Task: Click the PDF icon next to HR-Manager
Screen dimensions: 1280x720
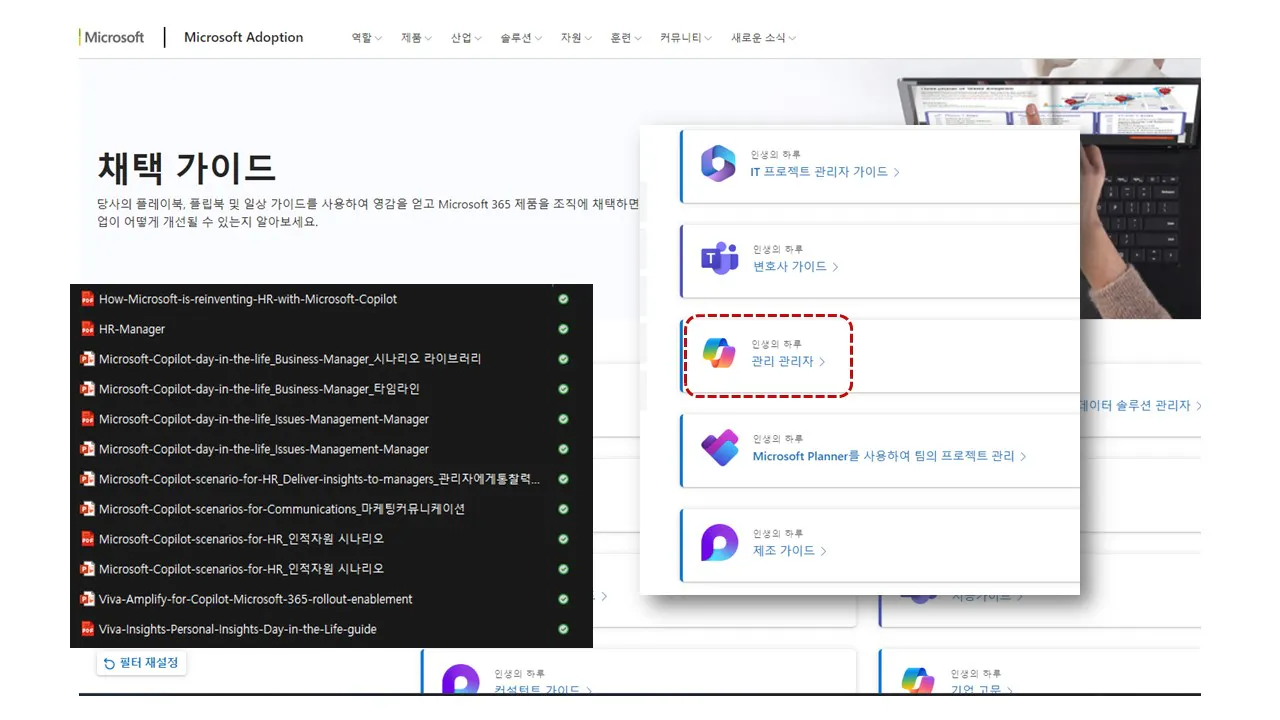Action: tap(87, 329)
